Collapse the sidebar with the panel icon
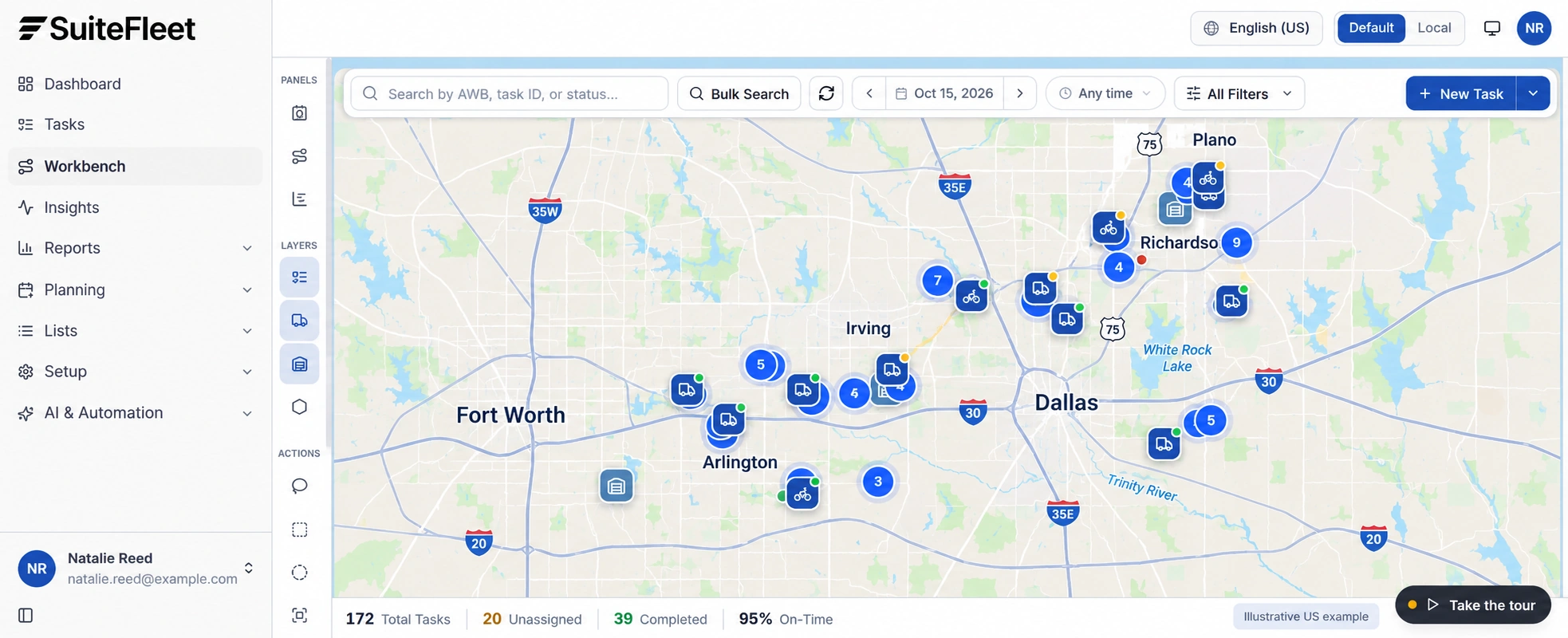The image size is (1568, 638). tap(26, 616)
